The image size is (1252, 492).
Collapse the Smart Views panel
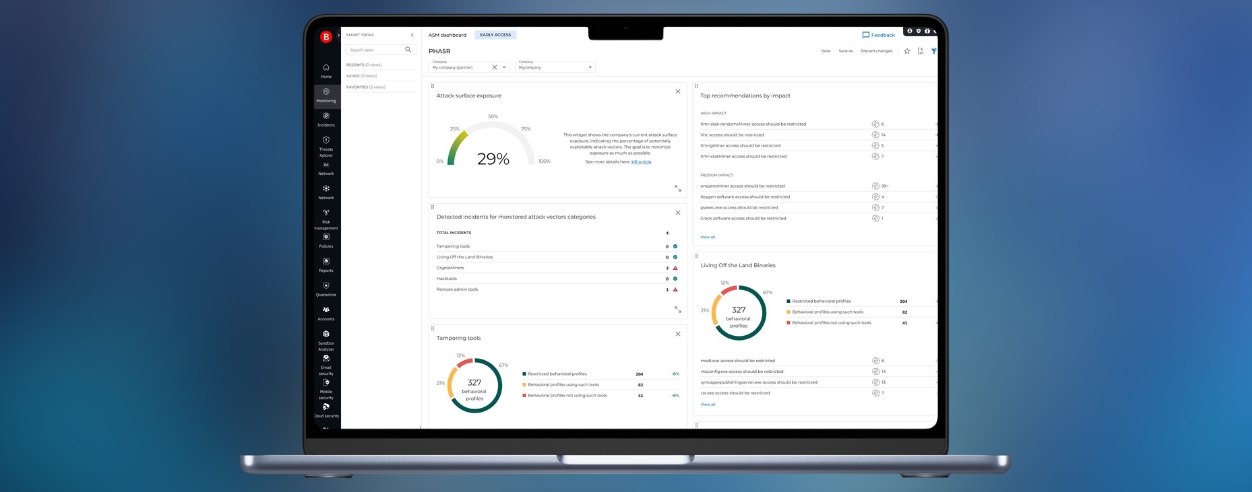click(x=412, y=35)
